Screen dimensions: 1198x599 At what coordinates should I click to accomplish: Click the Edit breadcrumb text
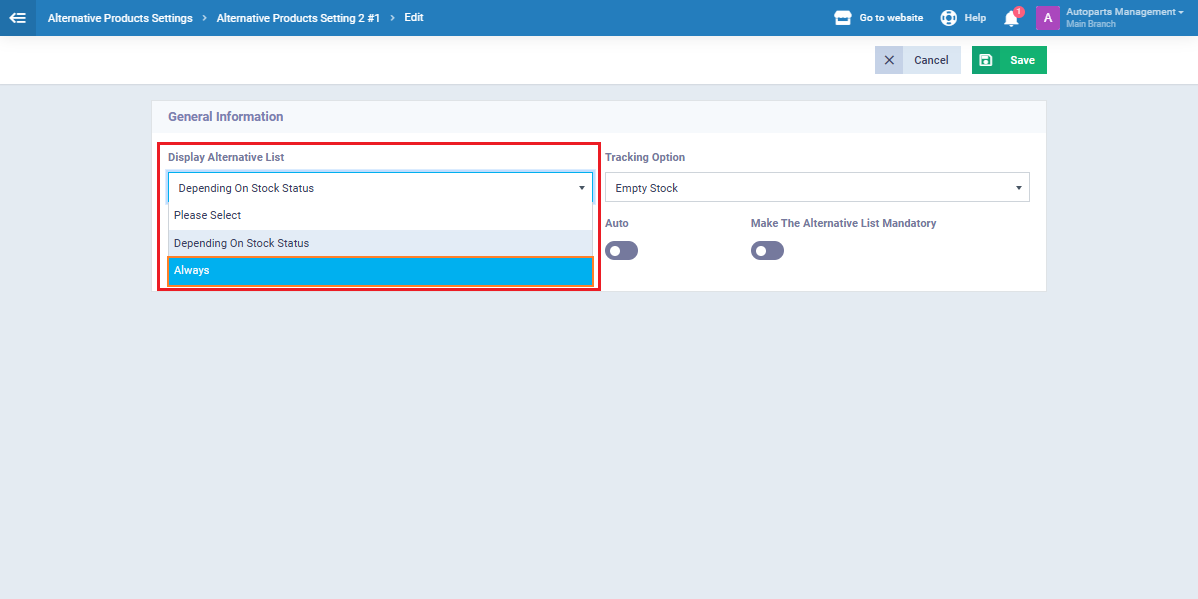point(413,17)
